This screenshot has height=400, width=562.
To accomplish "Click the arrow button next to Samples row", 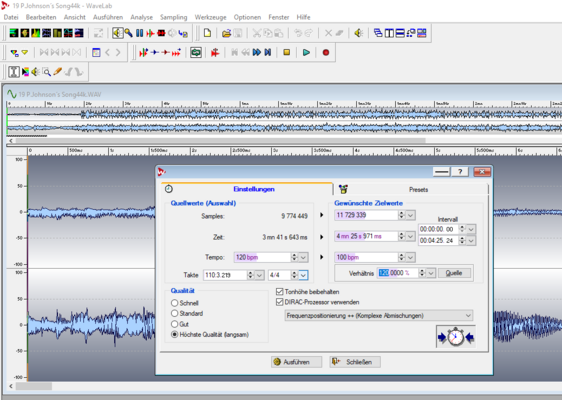I will [322, 215].
